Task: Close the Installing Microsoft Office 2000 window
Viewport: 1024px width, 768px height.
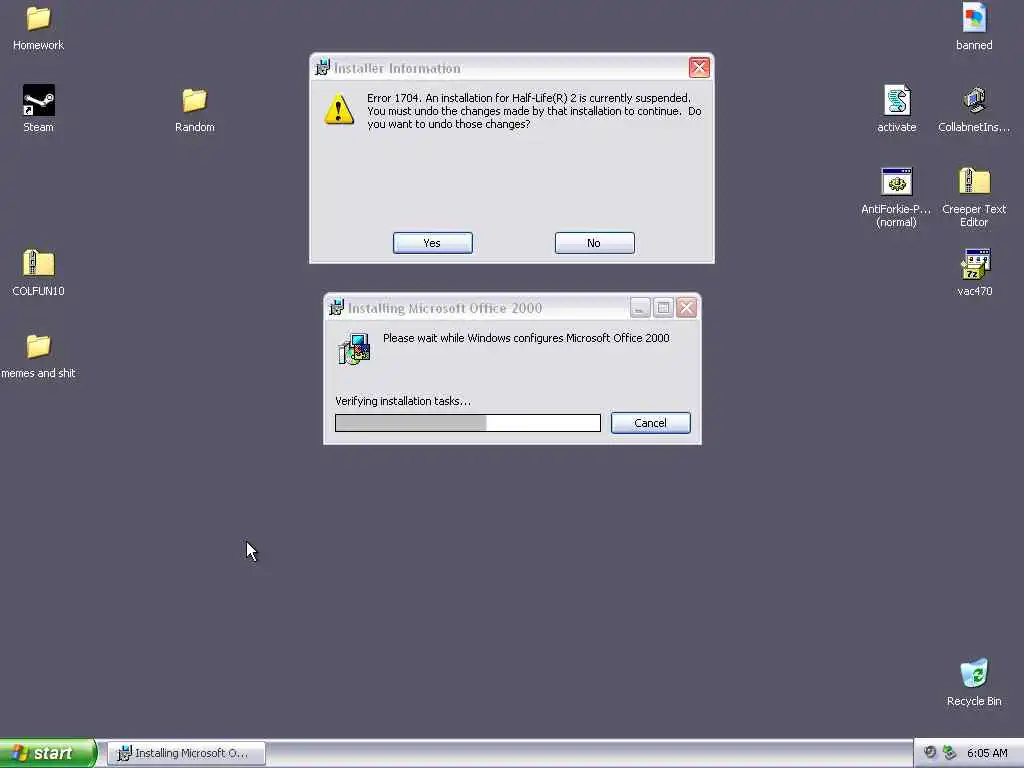Action: click(686, 308)
